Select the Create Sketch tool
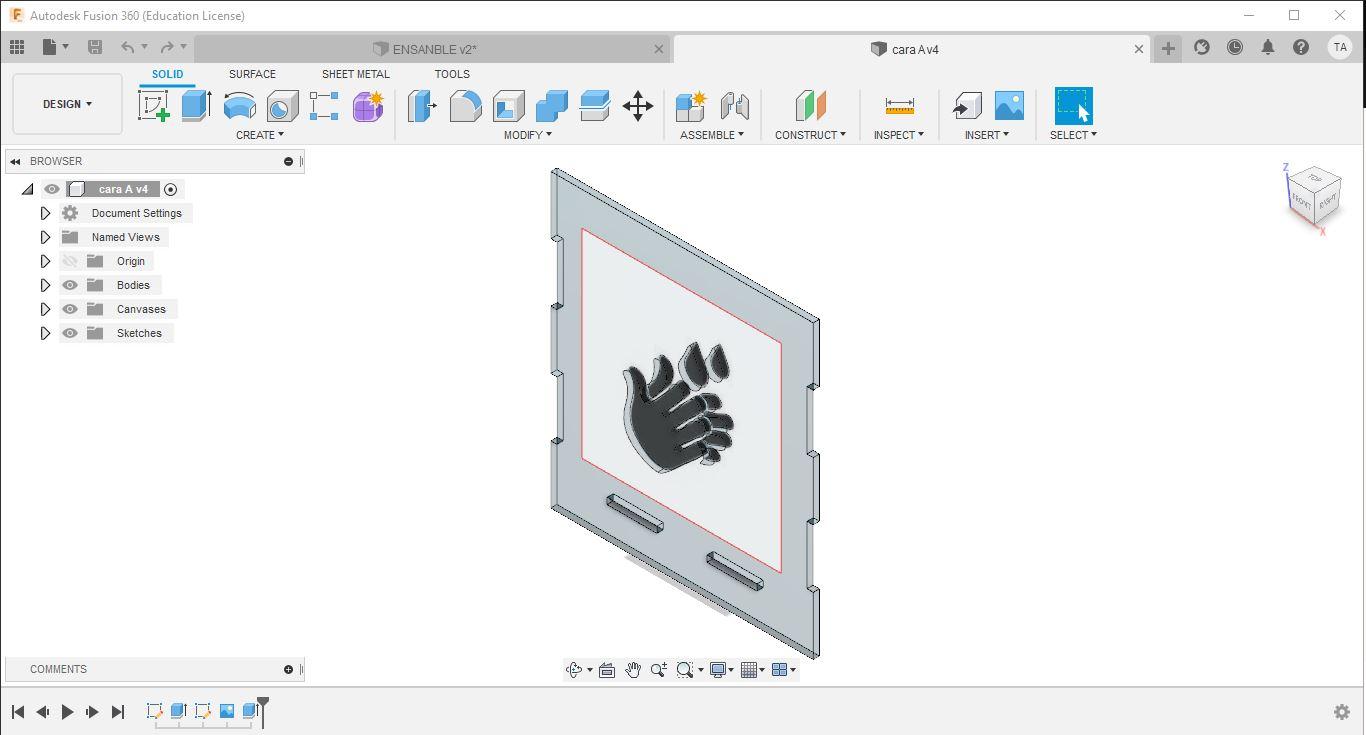1366x735 pixels. pyautogui.click(x=154, y=106)
